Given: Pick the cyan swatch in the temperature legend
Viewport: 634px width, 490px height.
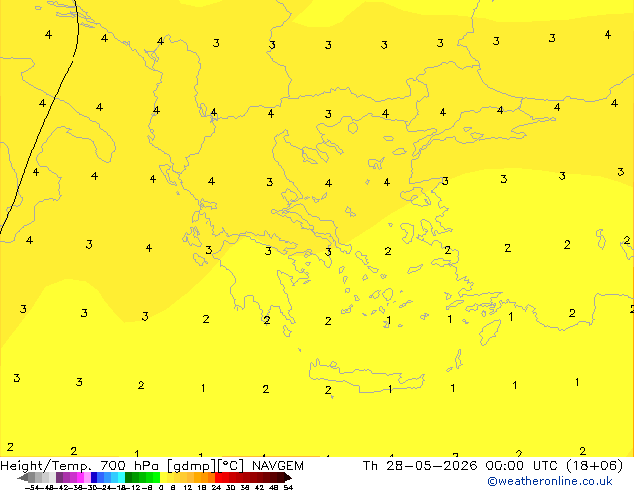Looking at the screenshot, I should tap(121, 477).
